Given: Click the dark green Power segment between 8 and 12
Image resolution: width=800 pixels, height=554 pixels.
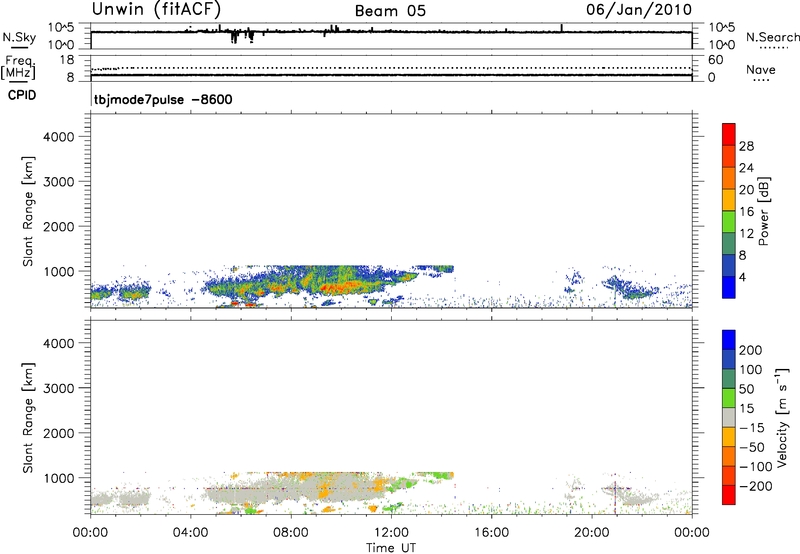Looking at the screenshot, I should [729, 243].
